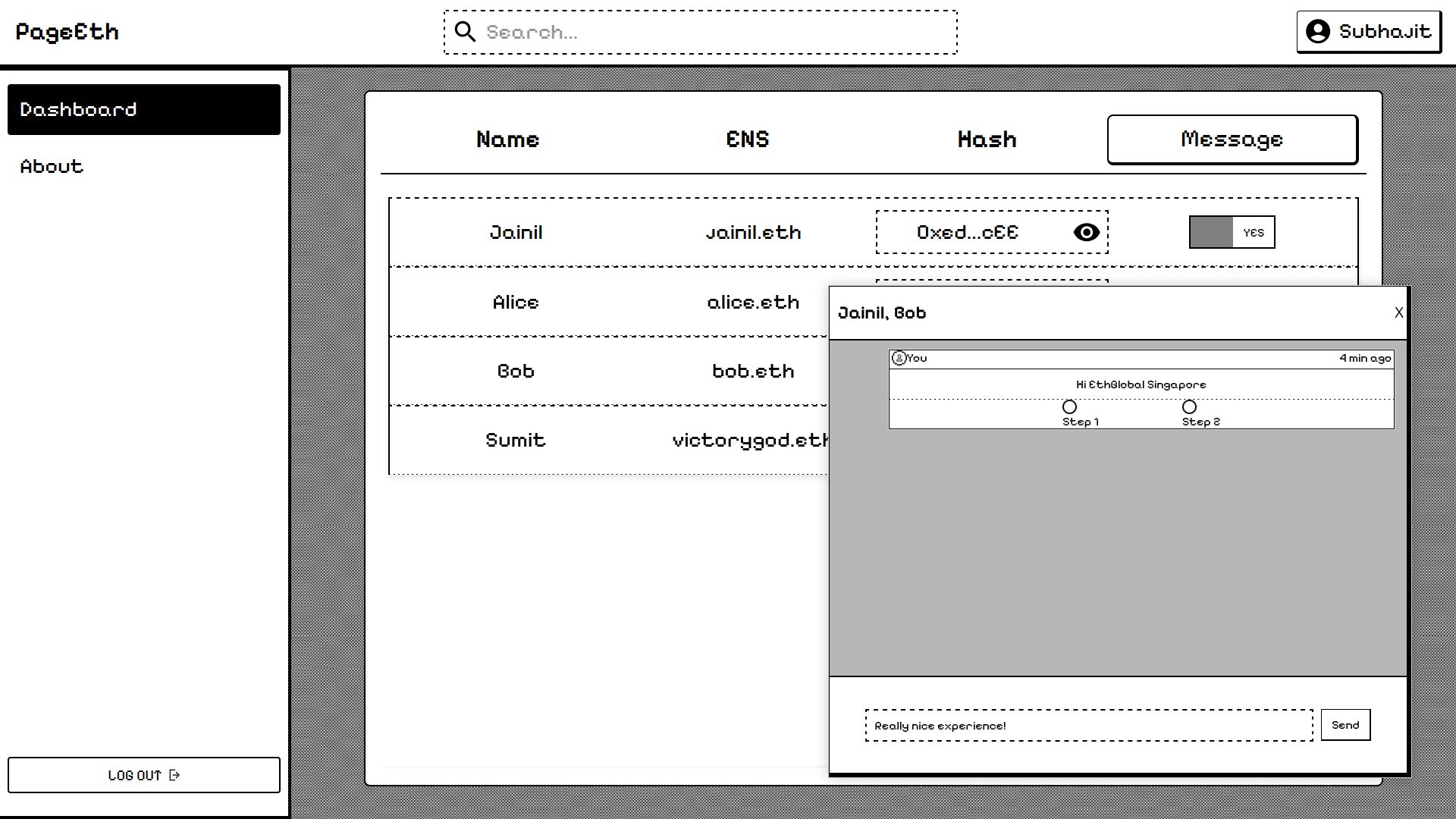Select the Step 2 circle

(1189, 407)
